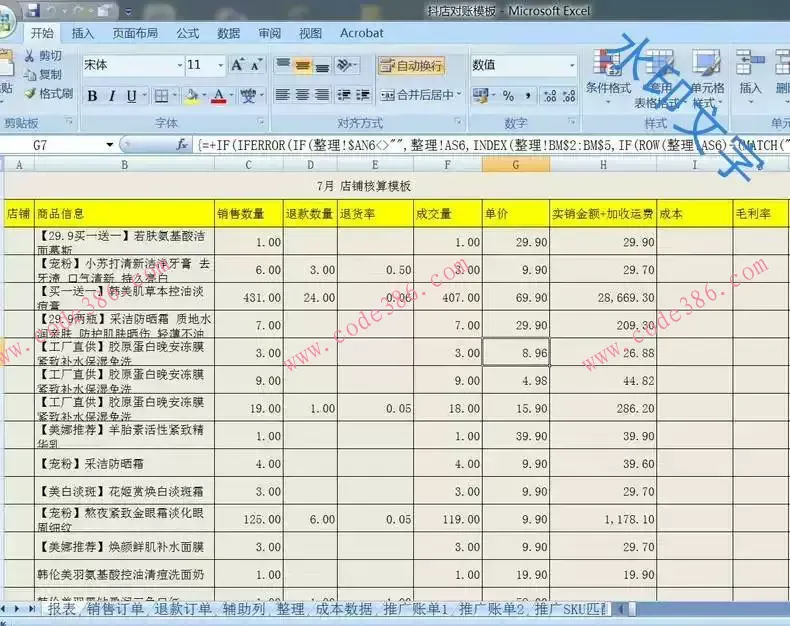
Task: Click the accounting currency format icon
Action: [481, 96]
